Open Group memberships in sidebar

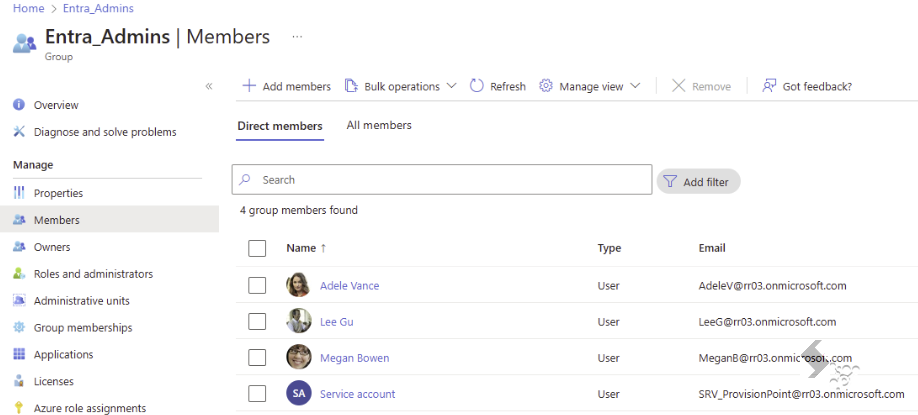click(x=83, y=328)
